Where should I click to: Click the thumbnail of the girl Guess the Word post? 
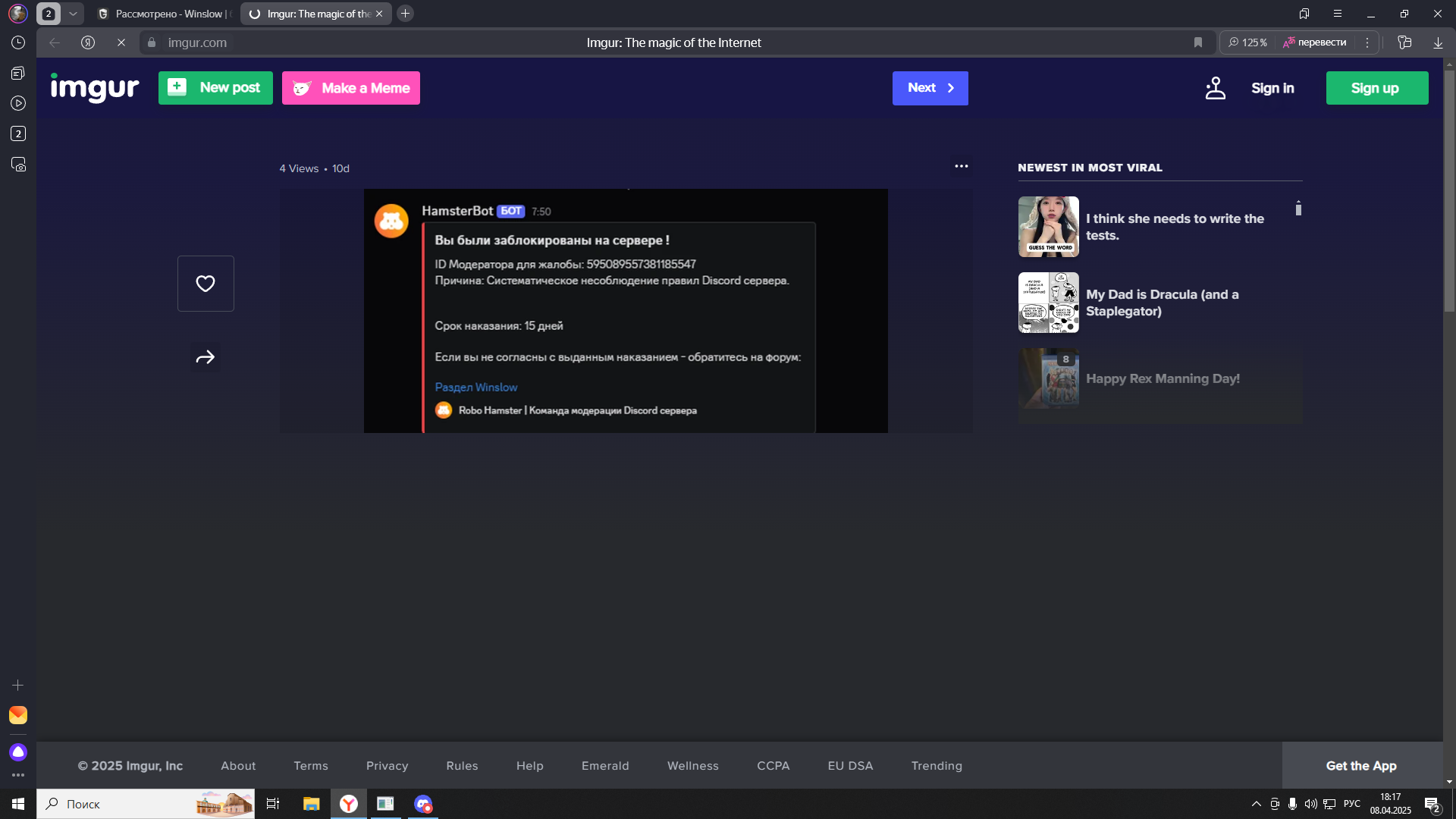[1049, 227]
